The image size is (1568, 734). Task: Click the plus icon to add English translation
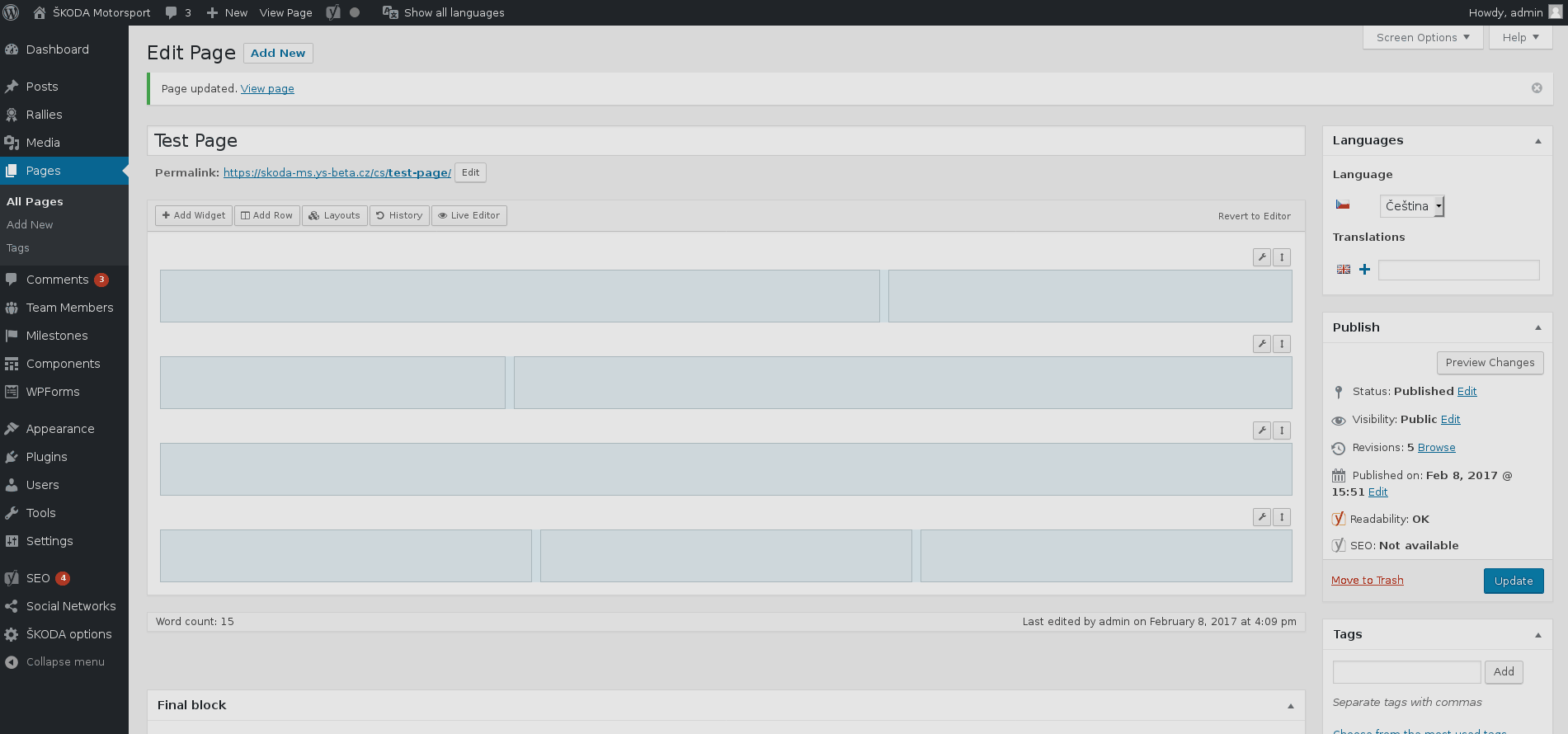1364,270
